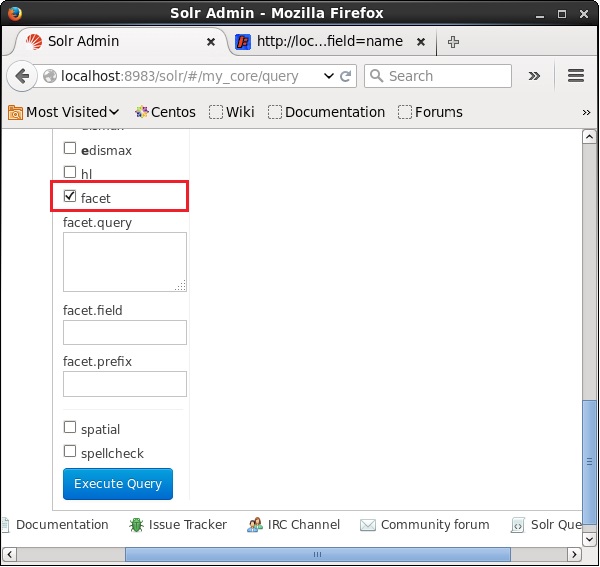Open a new tab with the plus icon
600x567 pixels.
point(453,42)
